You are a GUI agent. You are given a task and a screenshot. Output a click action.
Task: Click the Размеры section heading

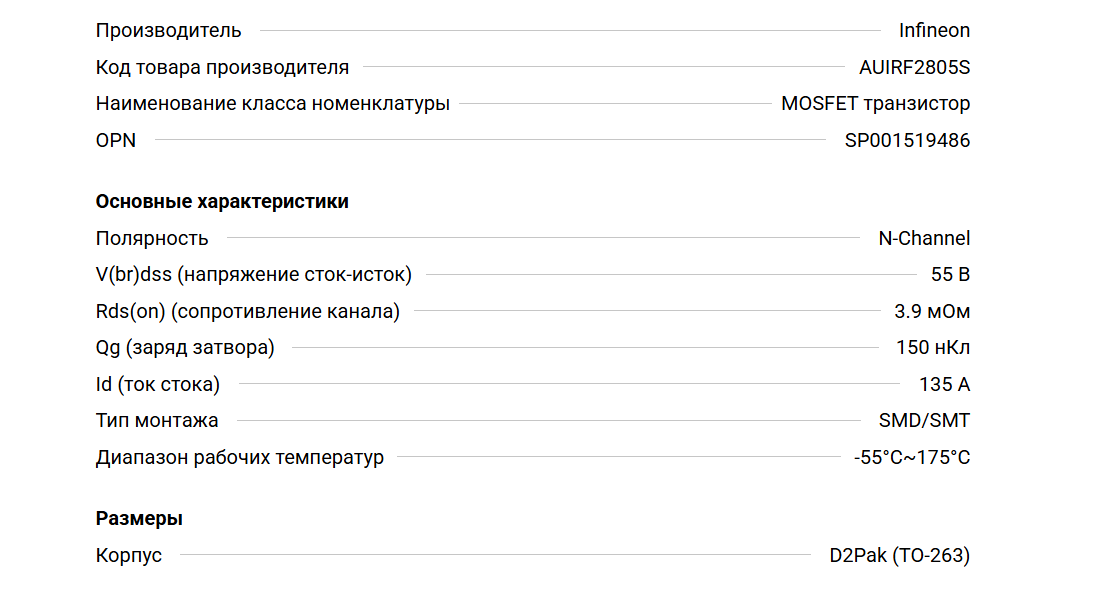point(139,518)
